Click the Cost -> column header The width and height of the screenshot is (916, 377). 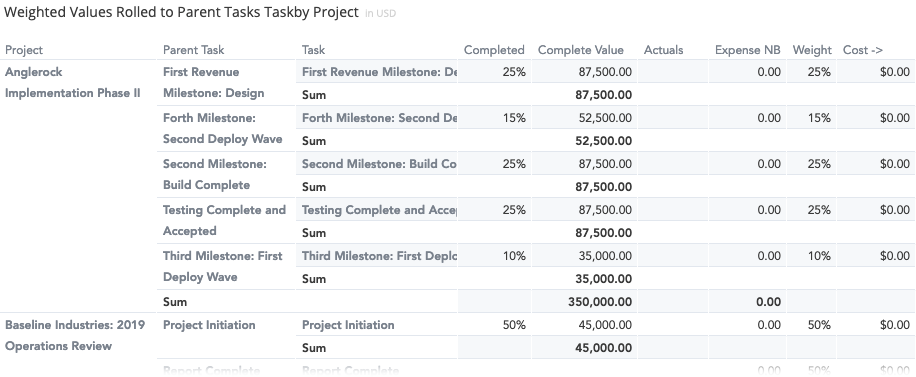pyautogui.click(x=863, y=50)
